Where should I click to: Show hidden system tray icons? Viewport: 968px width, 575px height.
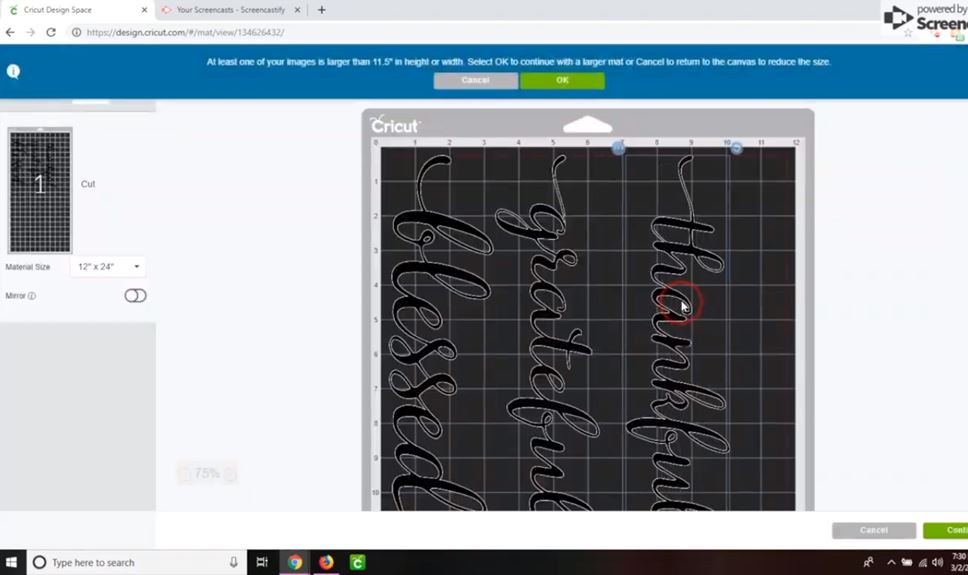[x=891, y=562]
